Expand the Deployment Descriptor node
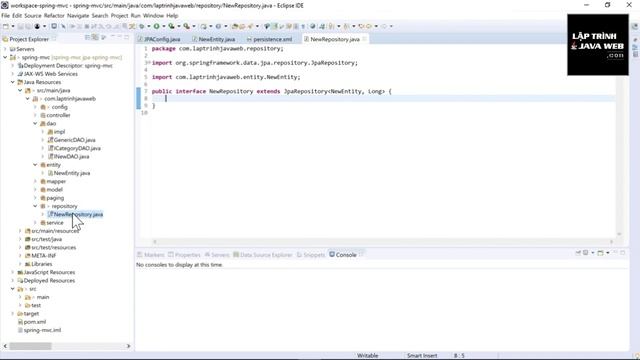The image size is (640, 360). click(13, 65)
